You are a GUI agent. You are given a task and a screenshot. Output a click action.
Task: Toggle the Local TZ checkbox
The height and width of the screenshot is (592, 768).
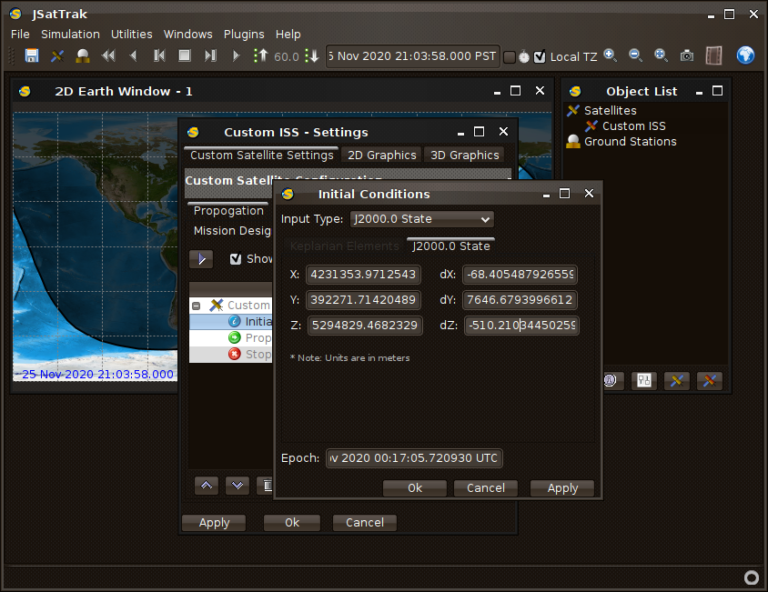point(540,57)
